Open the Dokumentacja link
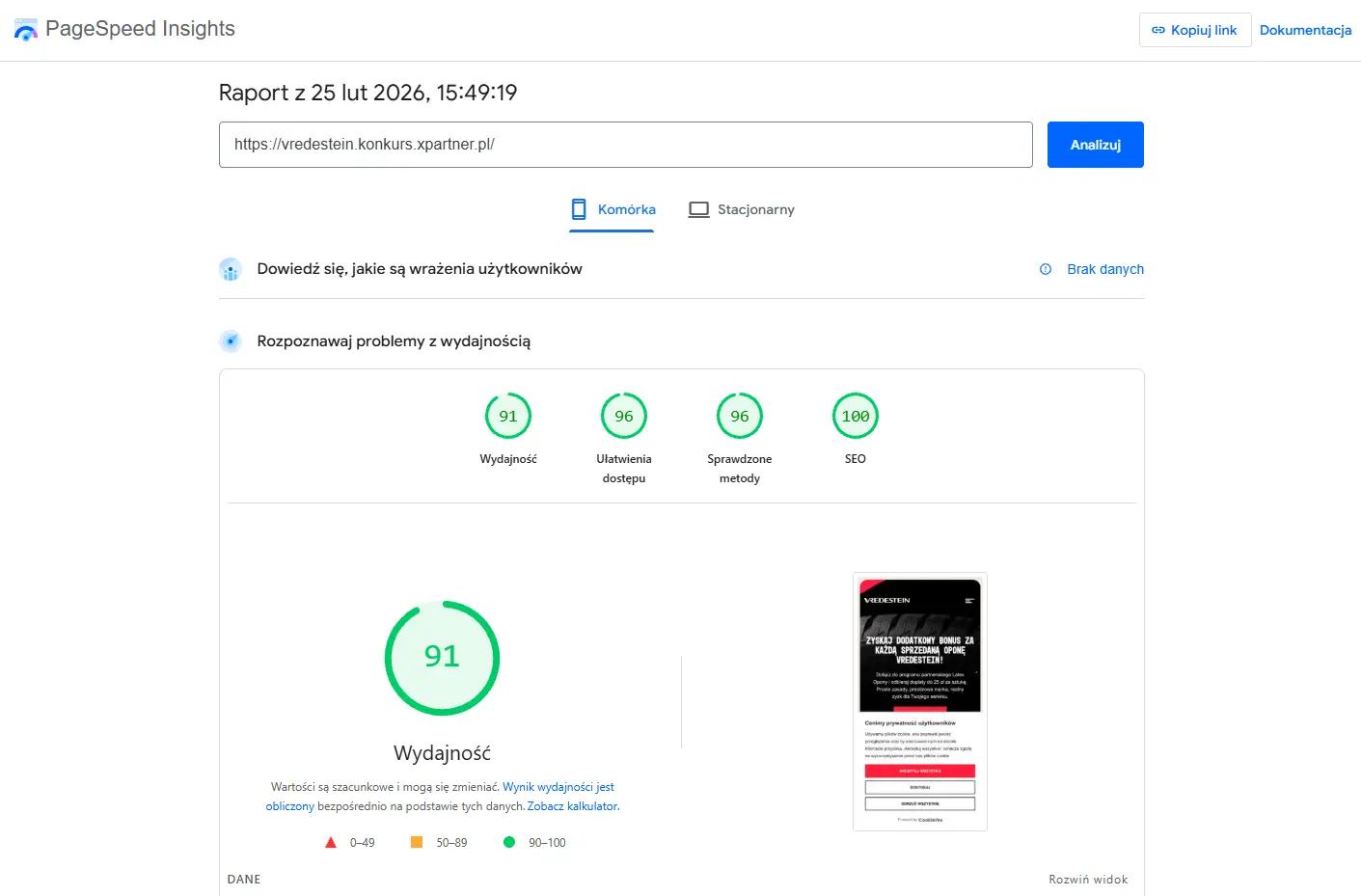This screenshot has height=896, width=1361. (1305, 30)
